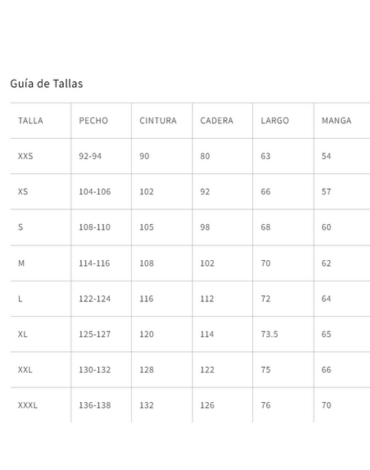
Task: Click the XXS size row label
Action: click(25, 156)
